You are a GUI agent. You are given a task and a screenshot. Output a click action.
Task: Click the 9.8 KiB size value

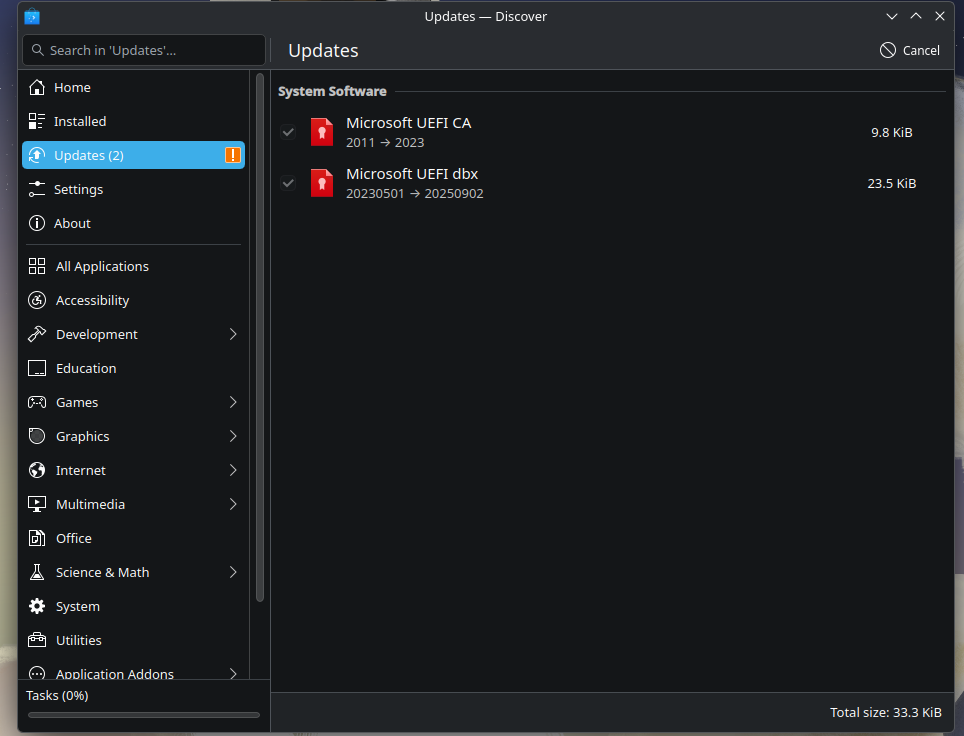pos(891,132)
